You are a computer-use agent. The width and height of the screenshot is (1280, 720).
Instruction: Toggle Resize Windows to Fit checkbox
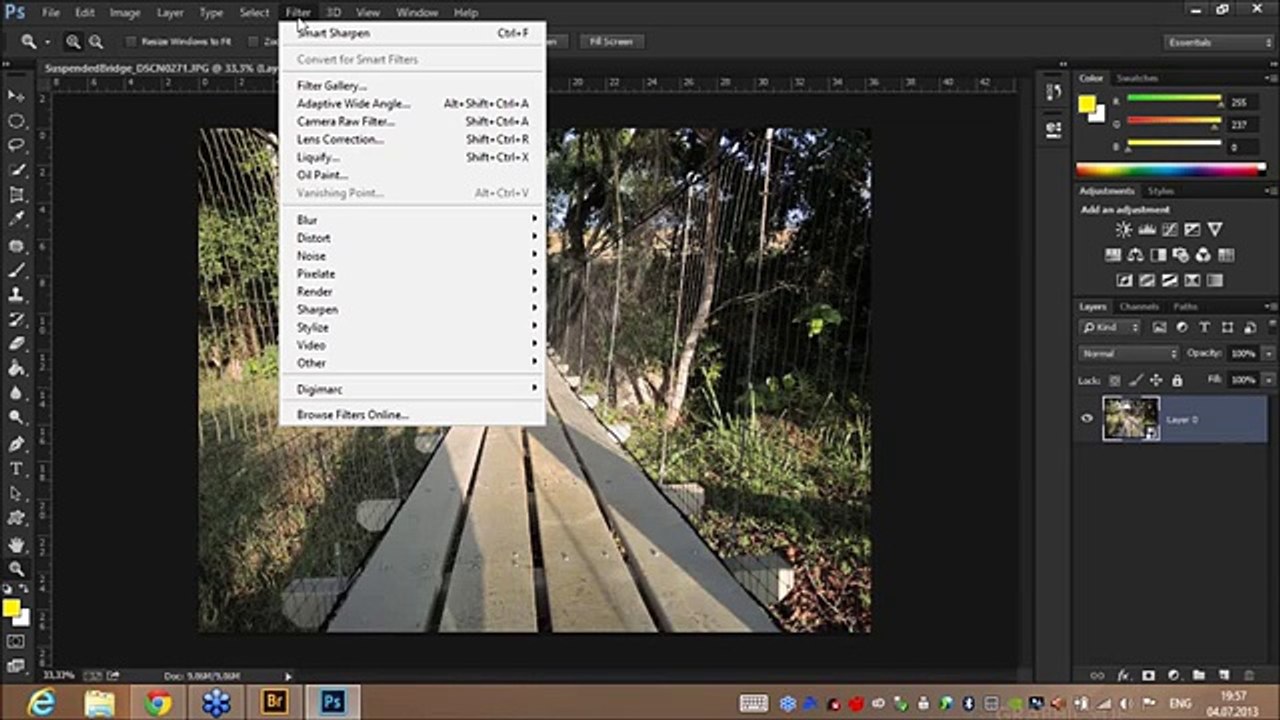(x=130, y=42)
